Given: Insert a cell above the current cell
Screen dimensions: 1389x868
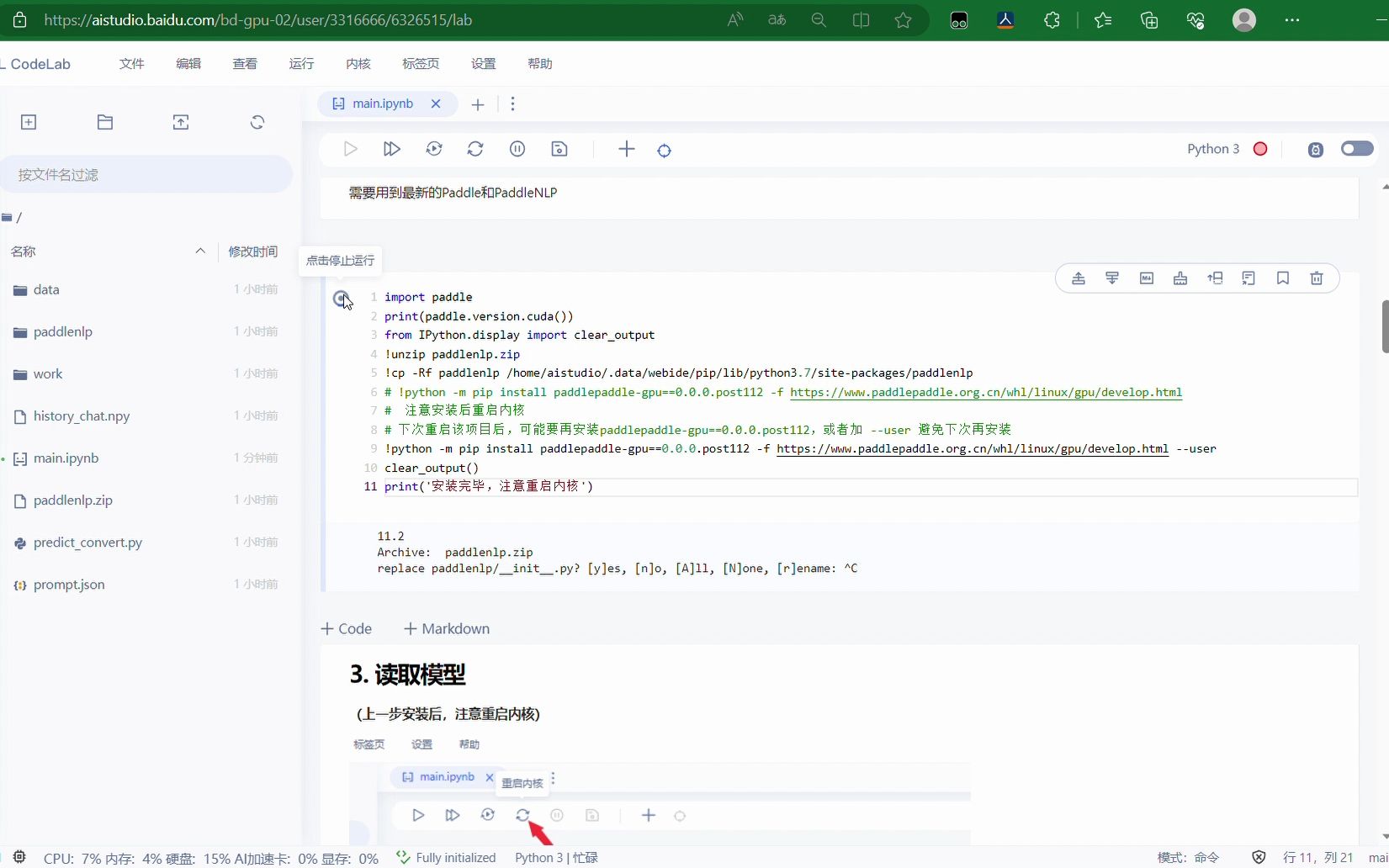Looking at the screenshot, I should (x=1079, y=278).
